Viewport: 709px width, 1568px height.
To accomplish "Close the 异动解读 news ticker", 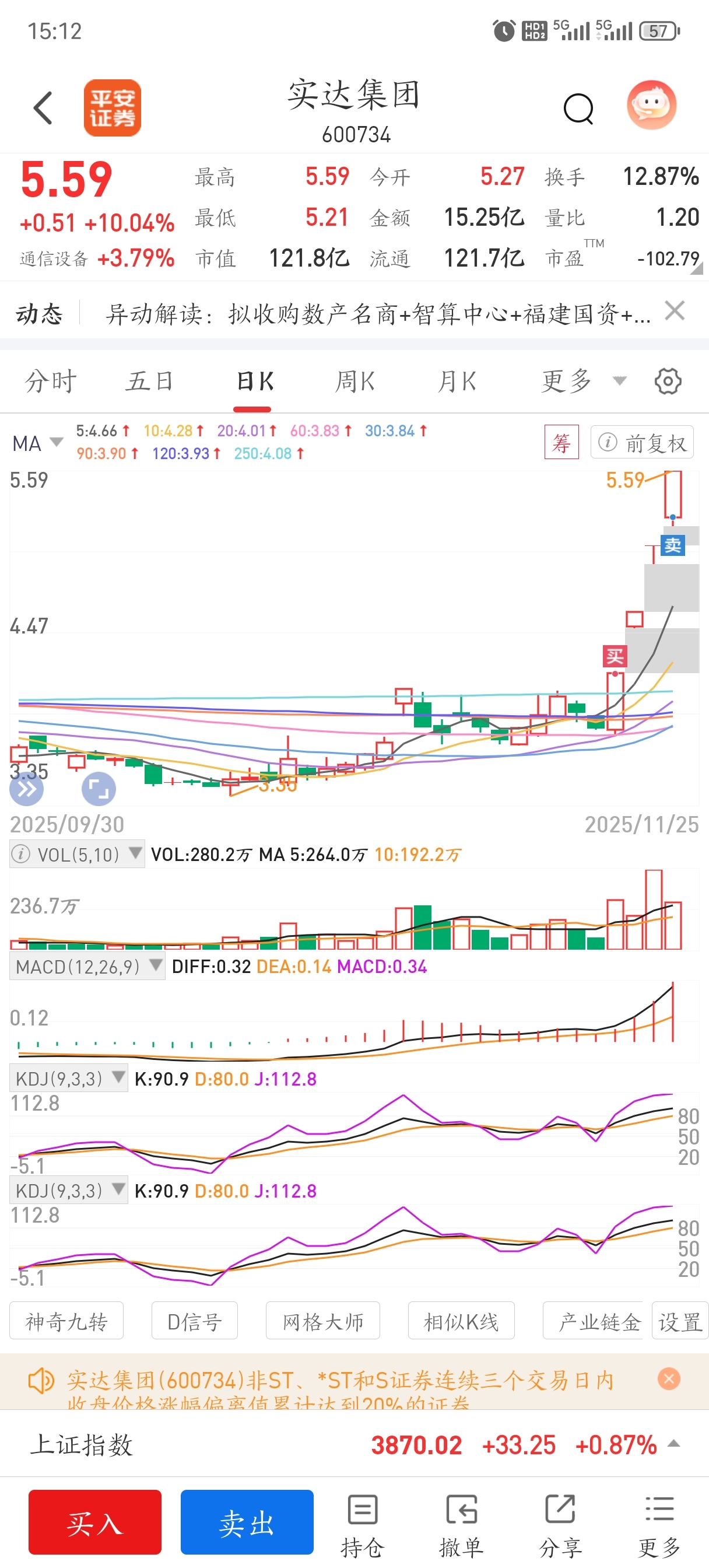I will (x=675, y=311).
